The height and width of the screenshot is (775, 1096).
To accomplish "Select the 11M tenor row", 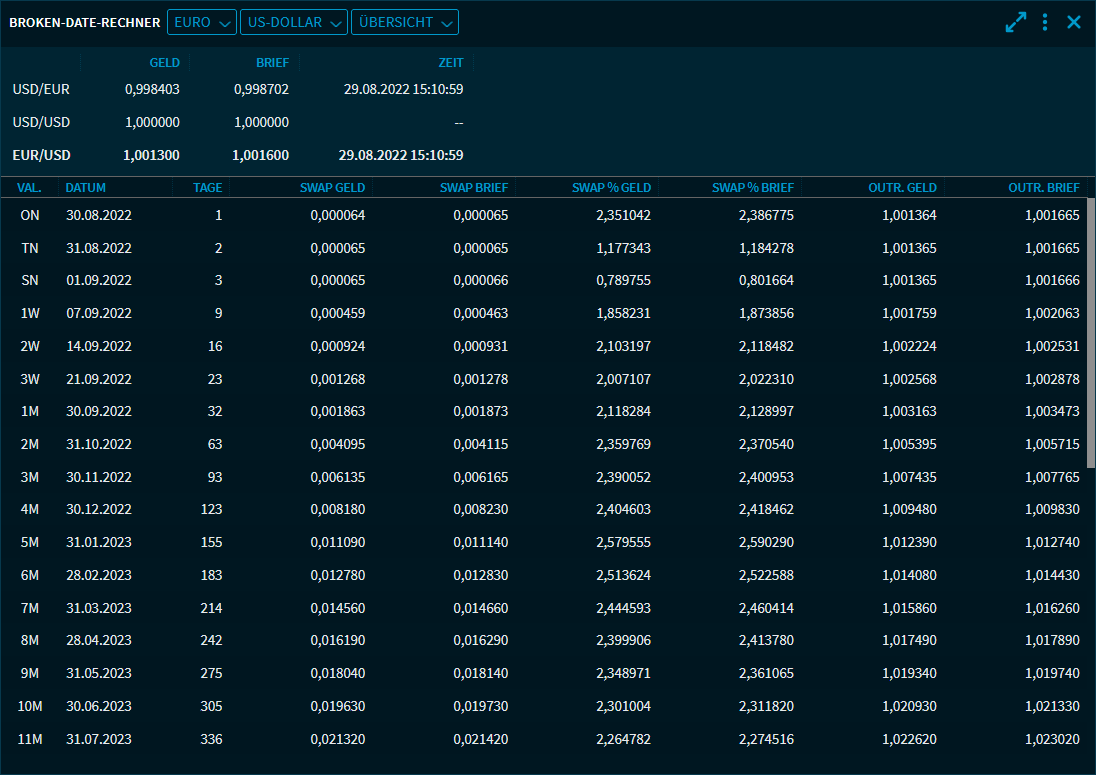I will click(540, 739).
